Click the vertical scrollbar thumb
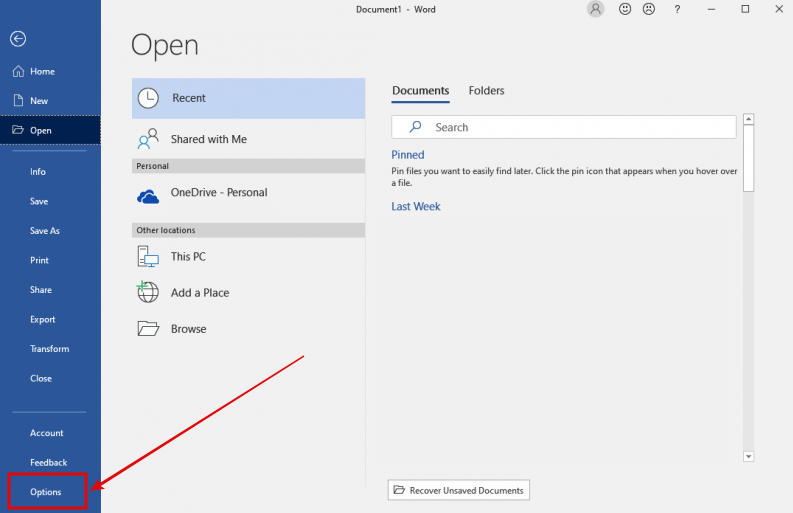The image size is (793, 513). click(x=748, y=158)
